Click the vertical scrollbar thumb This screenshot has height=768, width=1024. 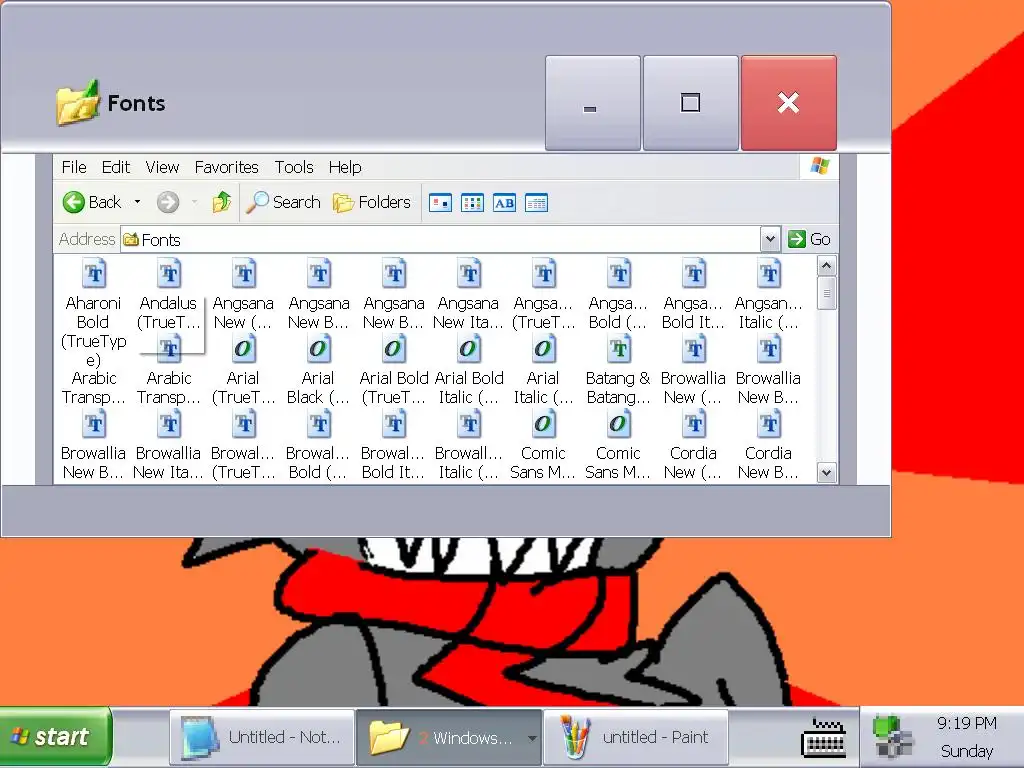[x=826, y=293]
